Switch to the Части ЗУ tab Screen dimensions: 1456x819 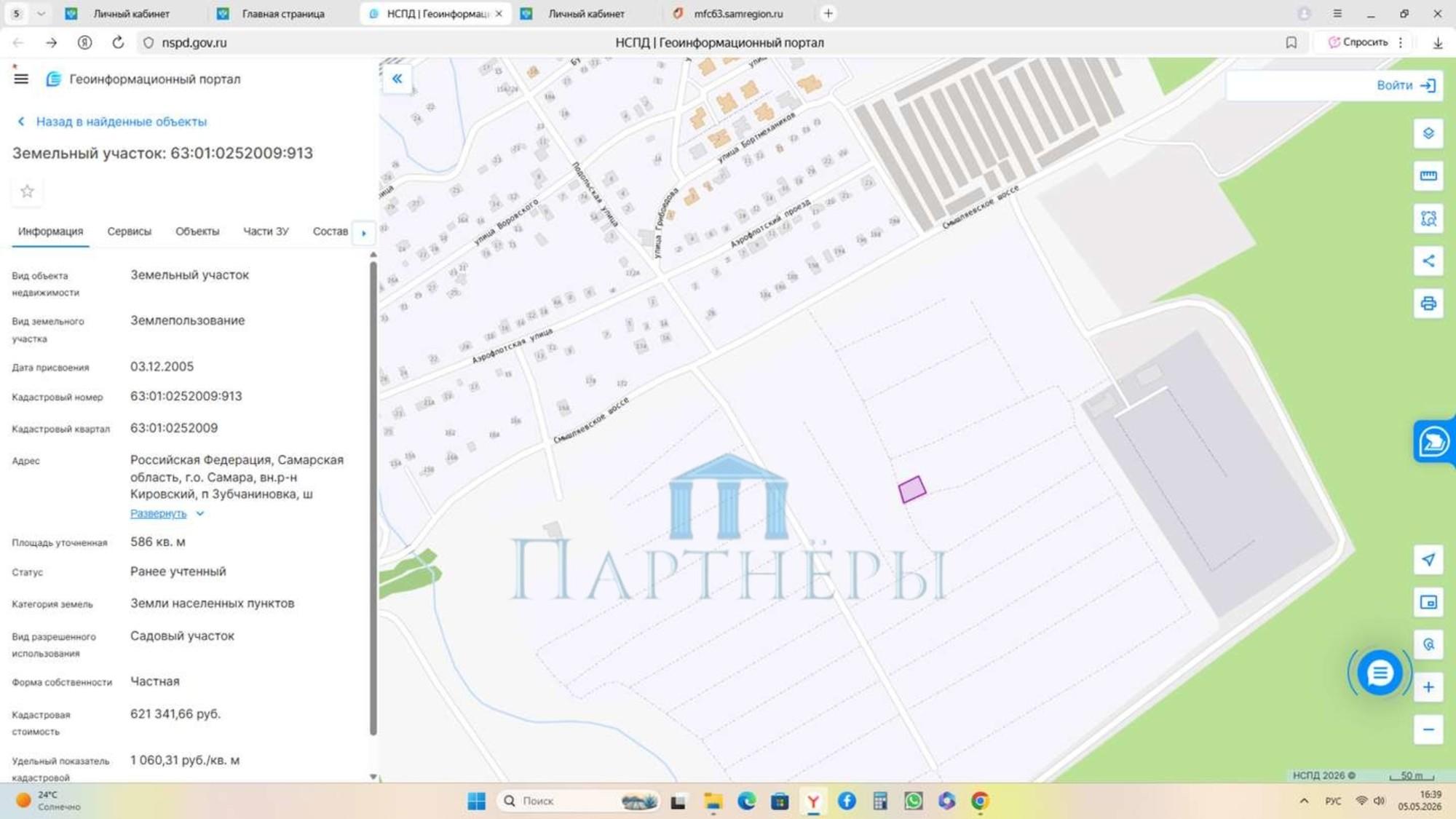266,232
